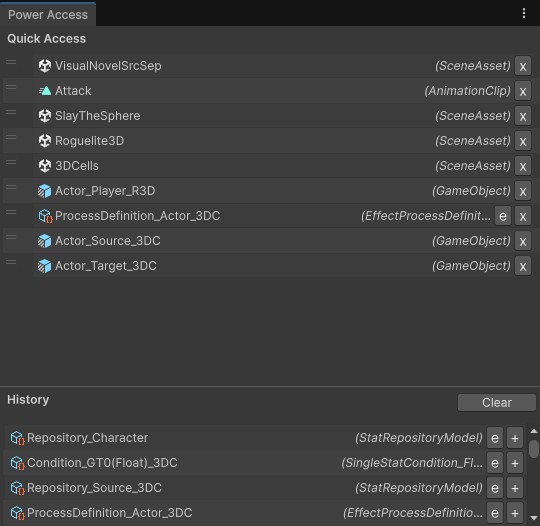The image size is (540, 526).
Task: Remove Actor_Source_3DC with its x button
Action: [523, 241]
